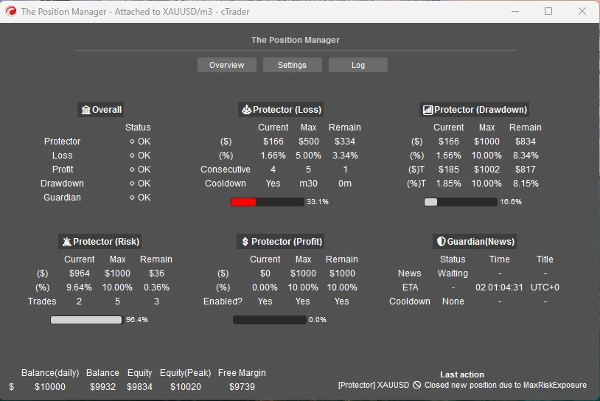Click the loss remain value $334
The width and height of the screenshot is (600, 401).
[345, 142]
